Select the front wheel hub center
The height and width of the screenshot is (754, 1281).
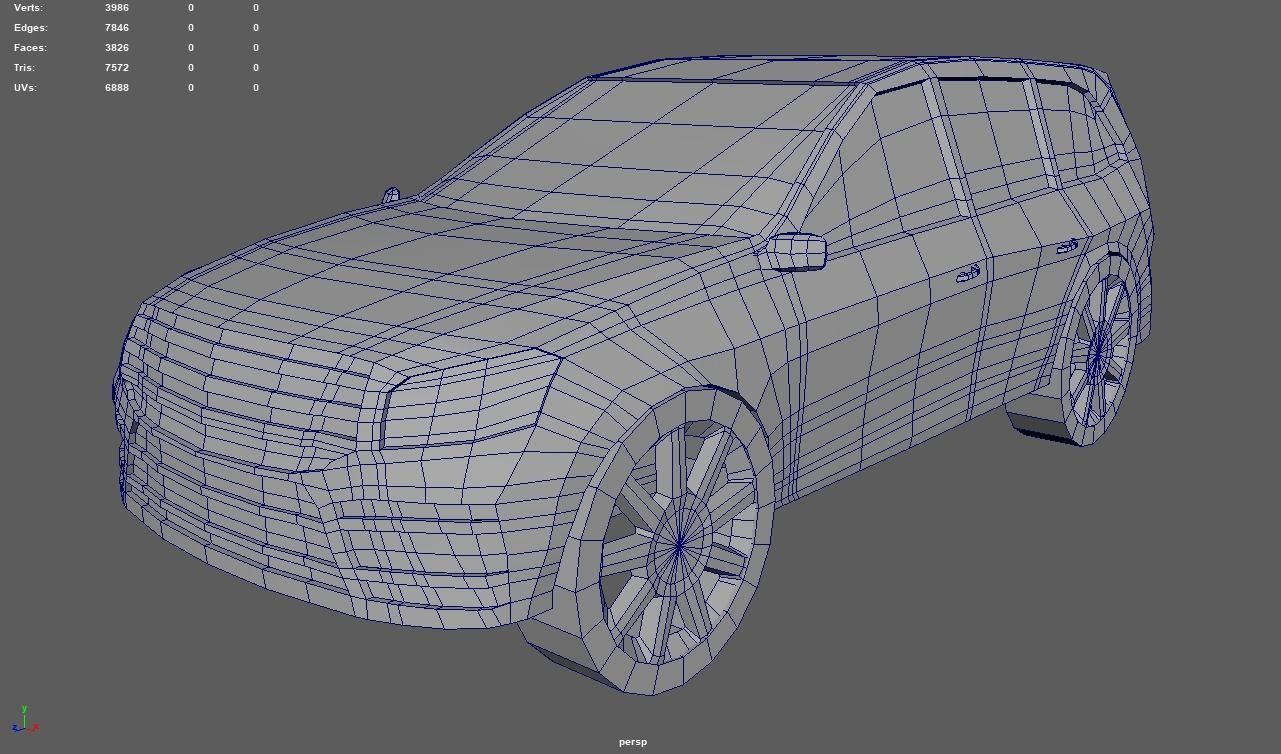680,545
